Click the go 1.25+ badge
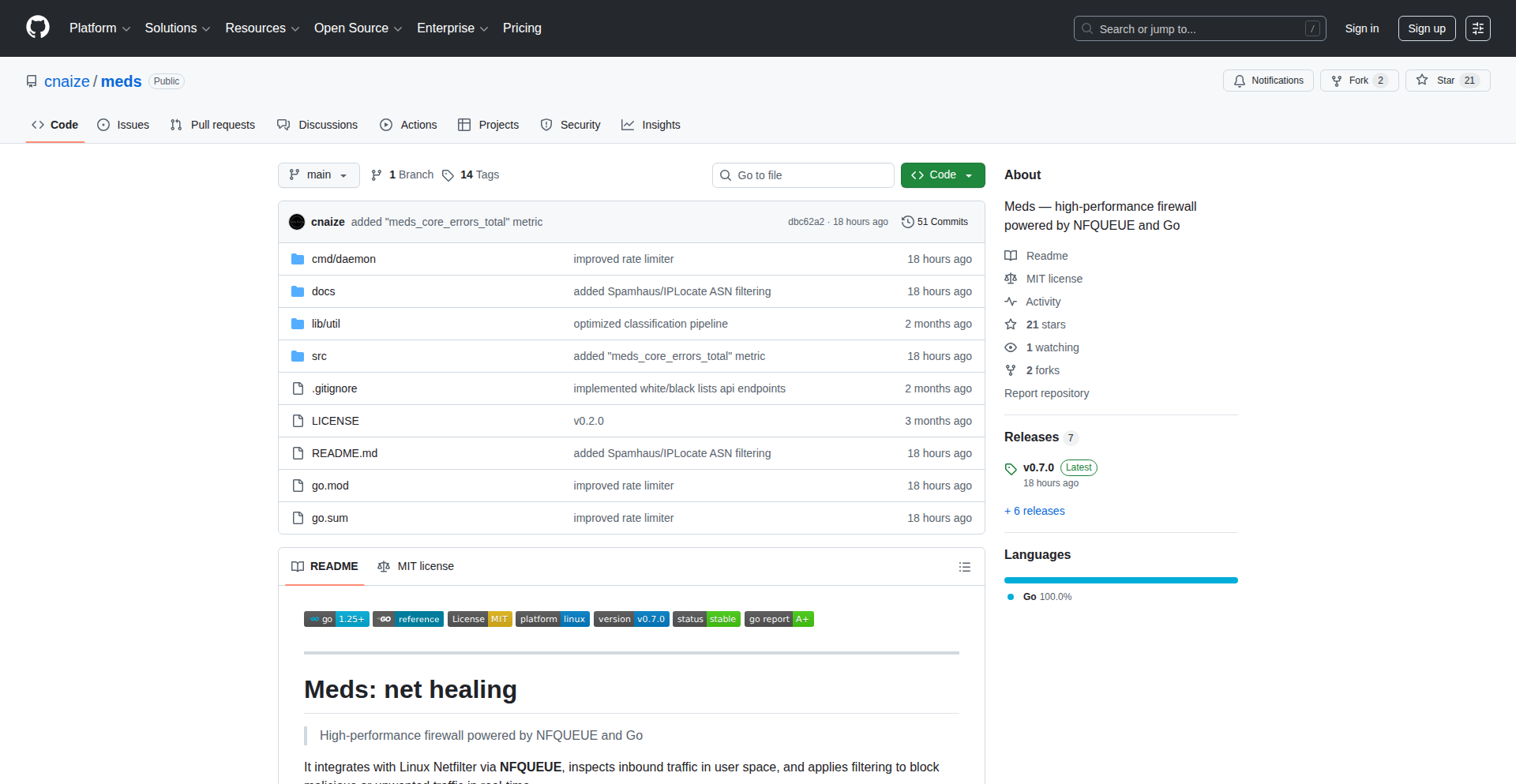The height and width of the screenshot is (784, 1516). (x=336, y=619)
